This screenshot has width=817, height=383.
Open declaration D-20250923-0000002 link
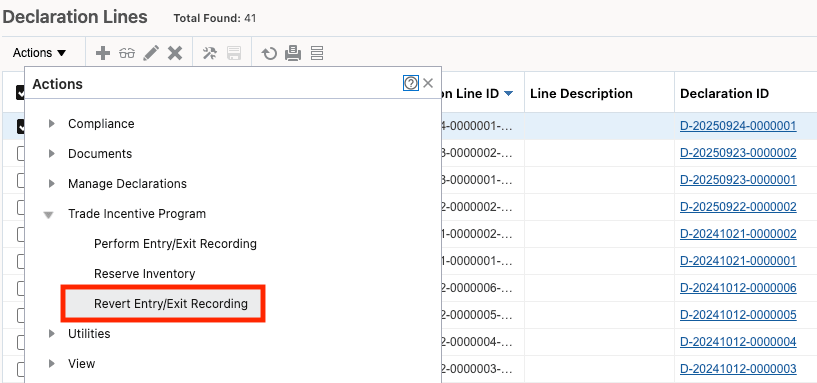pos(738,153)
